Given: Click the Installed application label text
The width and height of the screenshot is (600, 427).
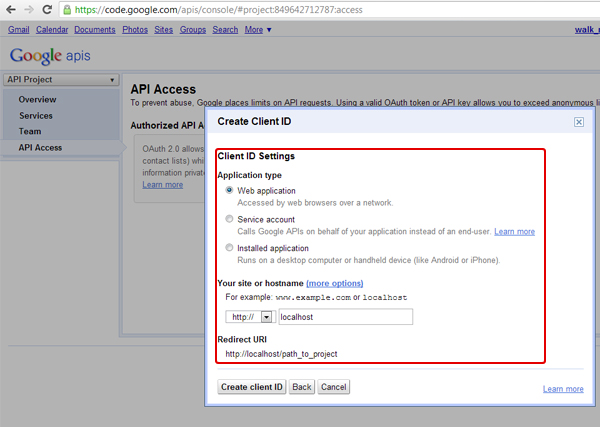Looking at the screenshot, I should [x=273, y=248].
